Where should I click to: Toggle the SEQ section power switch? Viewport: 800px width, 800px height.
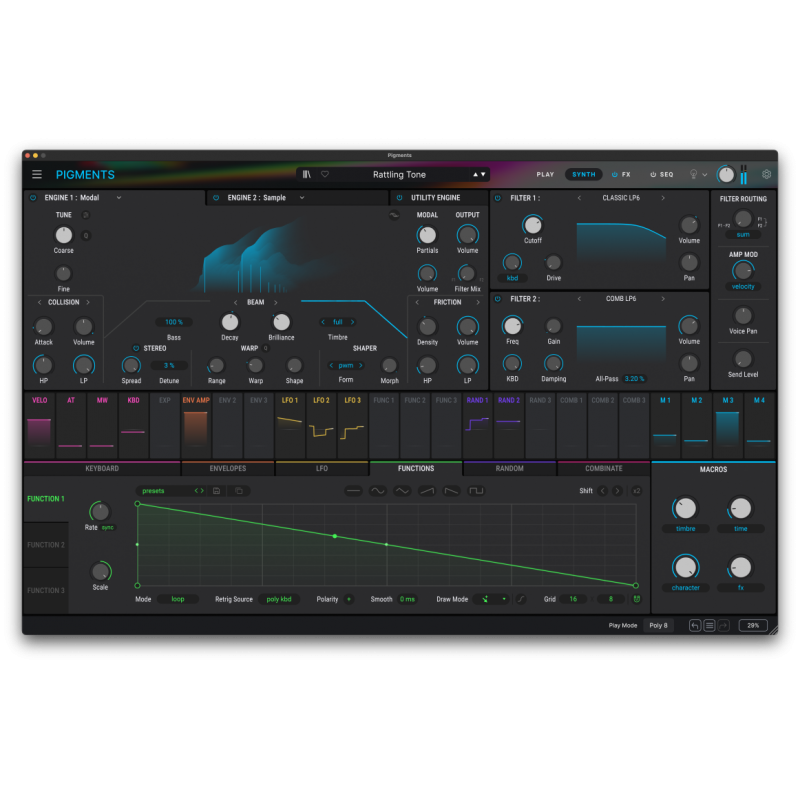(653, 173)
